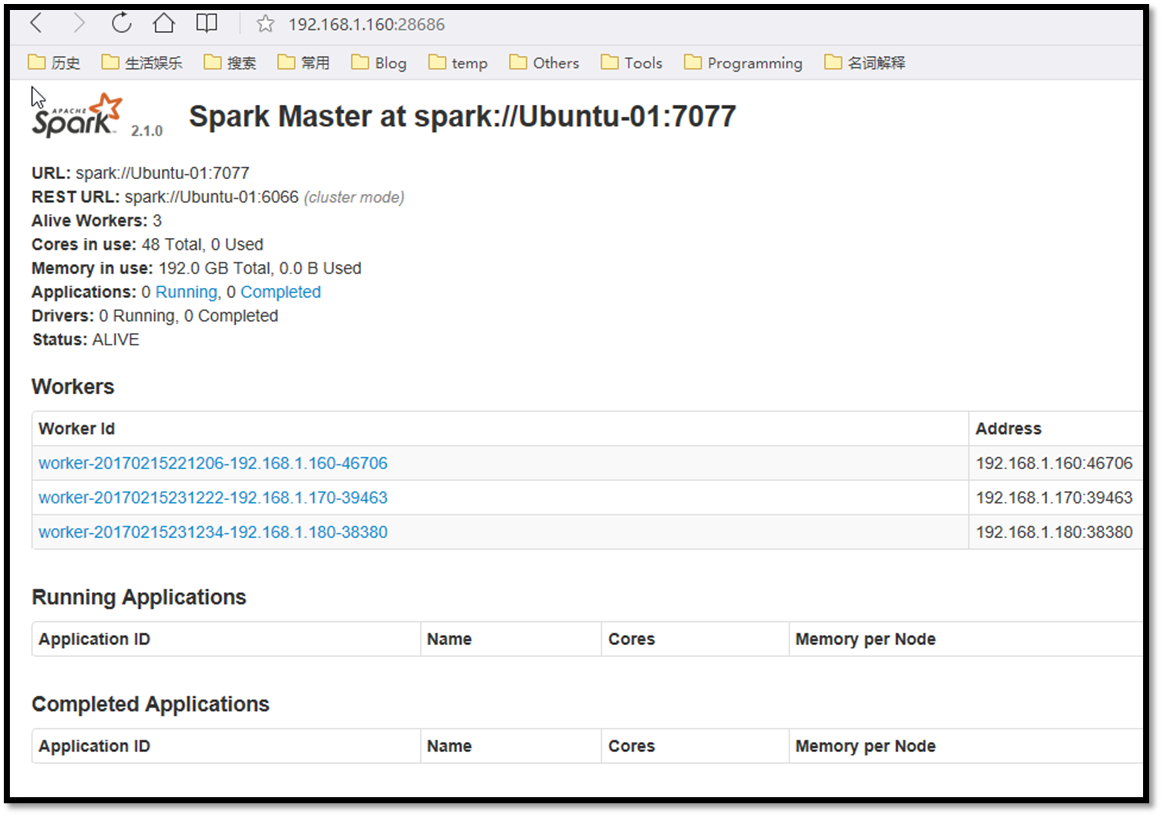This screenshot has height=816, width=1162.
Task: Click the Completed Applications section heading
Action: click(150, 704)
